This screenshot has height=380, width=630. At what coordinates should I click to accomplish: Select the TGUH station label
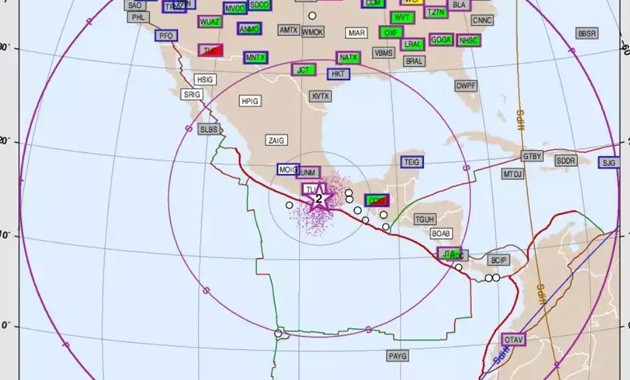click(425, 219)
